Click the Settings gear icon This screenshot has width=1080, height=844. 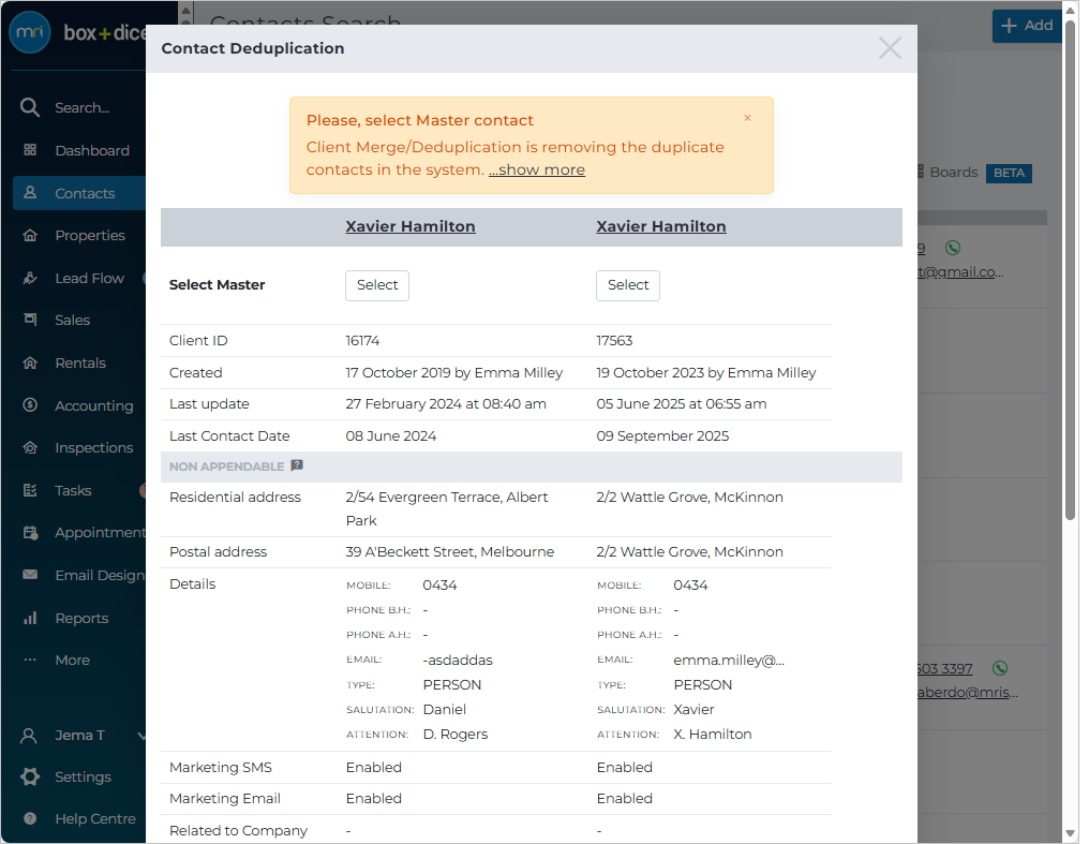[x=30, y=776]
